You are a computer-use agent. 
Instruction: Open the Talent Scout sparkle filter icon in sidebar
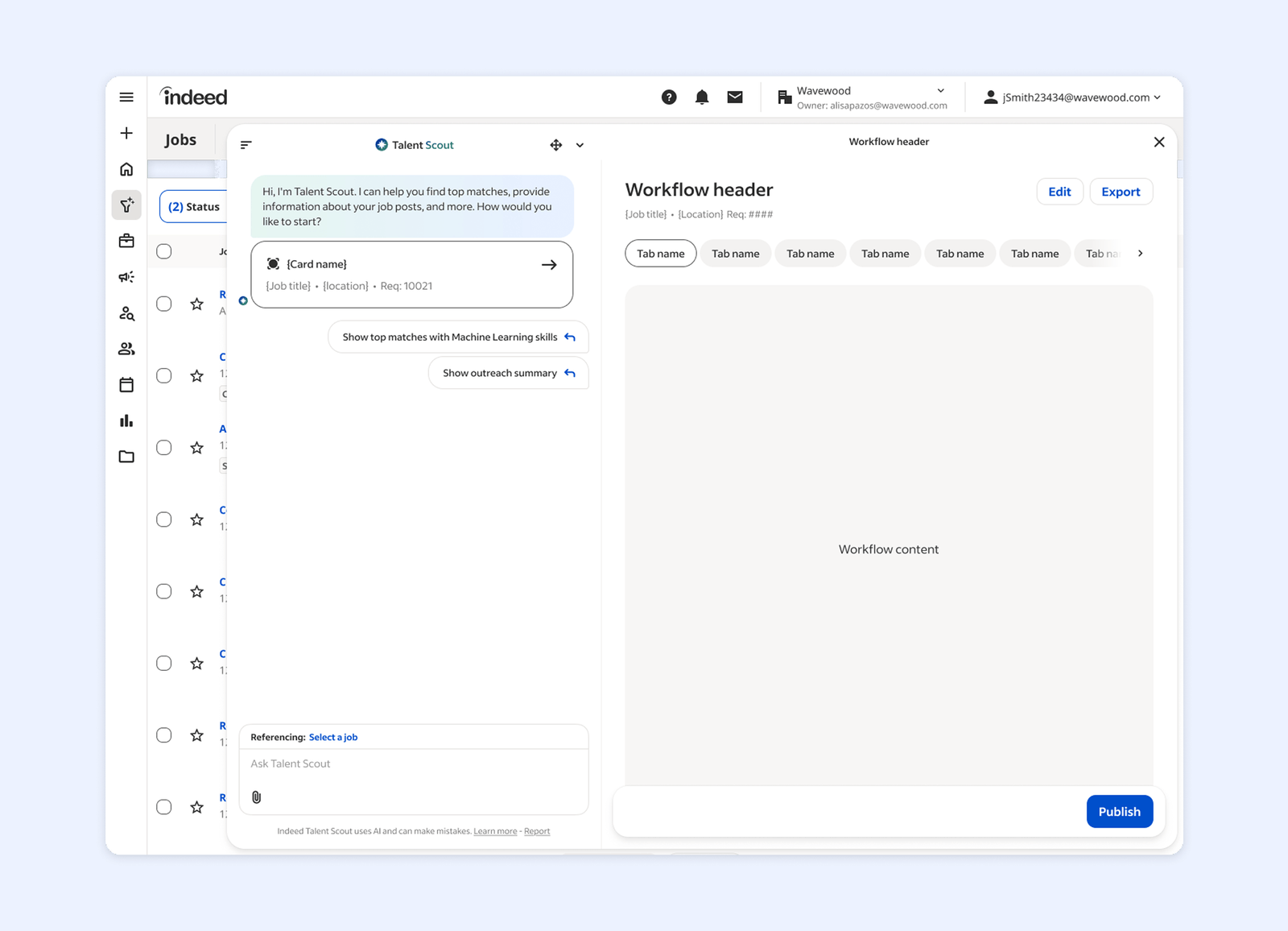point(126,205)
